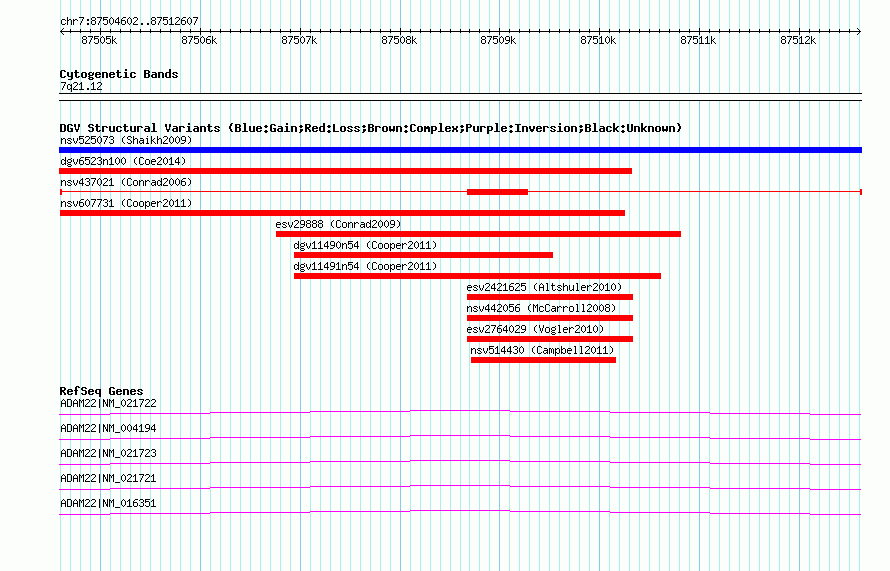Select the esv2764029 (Vogler2010) label
Screen dimensions: 890x571
(535, 329)
